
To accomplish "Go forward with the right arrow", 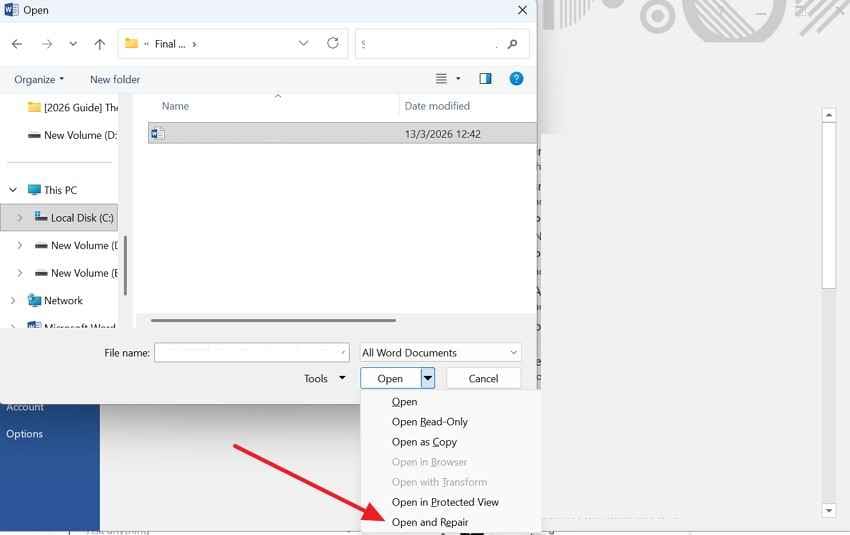I will coord(47,44).
